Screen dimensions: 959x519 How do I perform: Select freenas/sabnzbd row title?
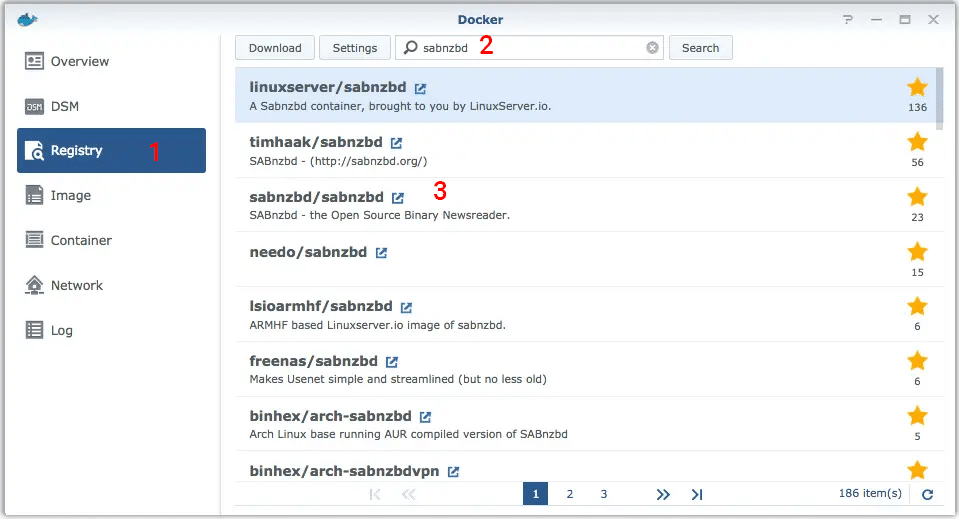pyautogui.click(x=314, y=361)
